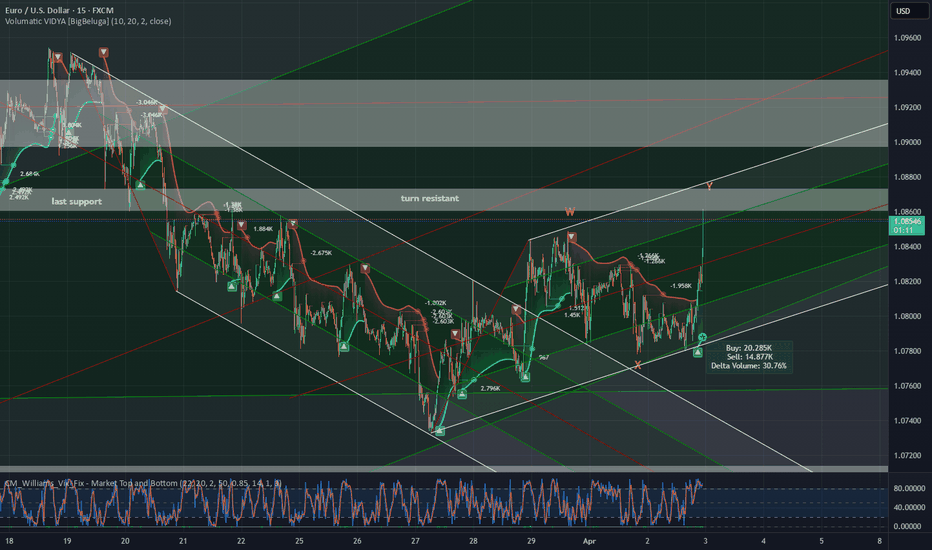Click the 1.09200 price axis label
Viewport: 932px width, 550px height.
click(x=907, y=108)
